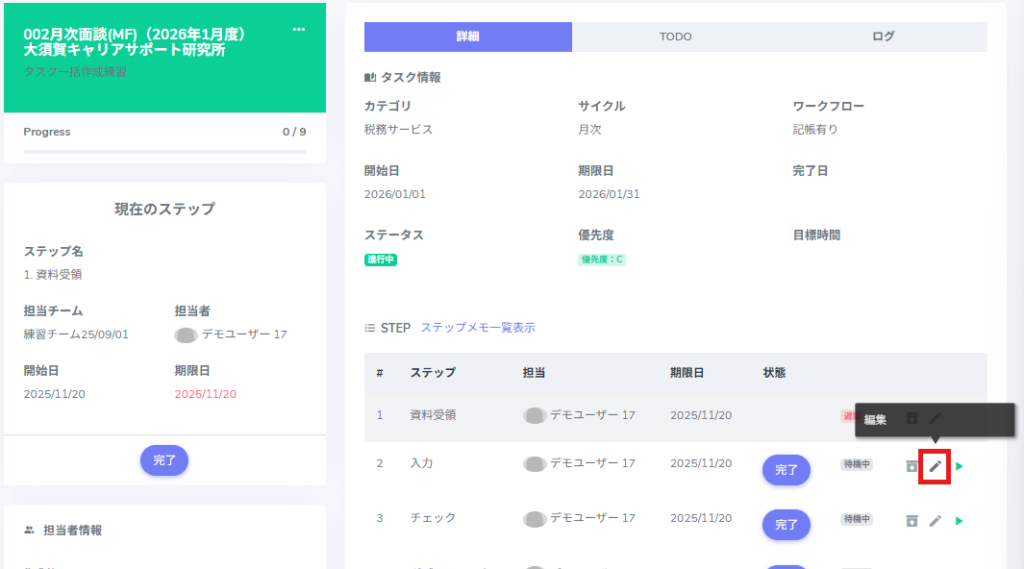
Task: Click the Progress bar under the task card
Action: pyautogui.click(x=164, y=152)
